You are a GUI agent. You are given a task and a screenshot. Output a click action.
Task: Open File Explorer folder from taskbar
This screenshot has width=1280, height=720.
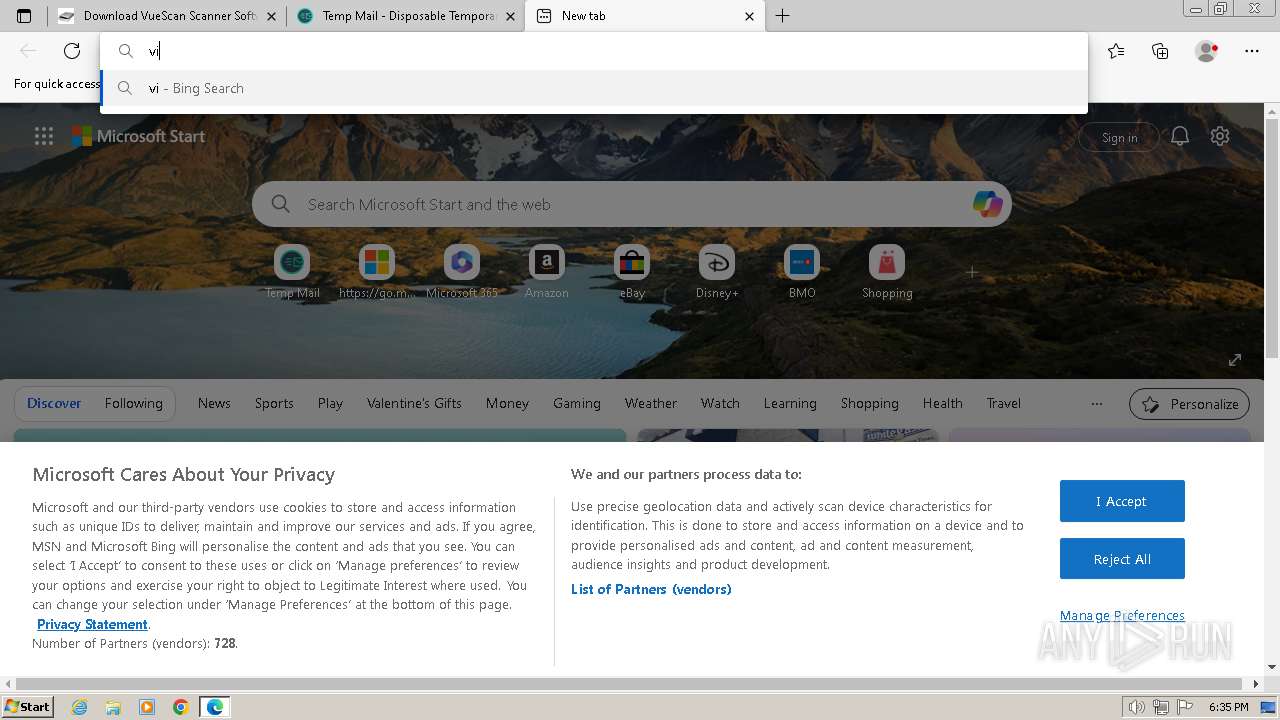coord(113,707)
